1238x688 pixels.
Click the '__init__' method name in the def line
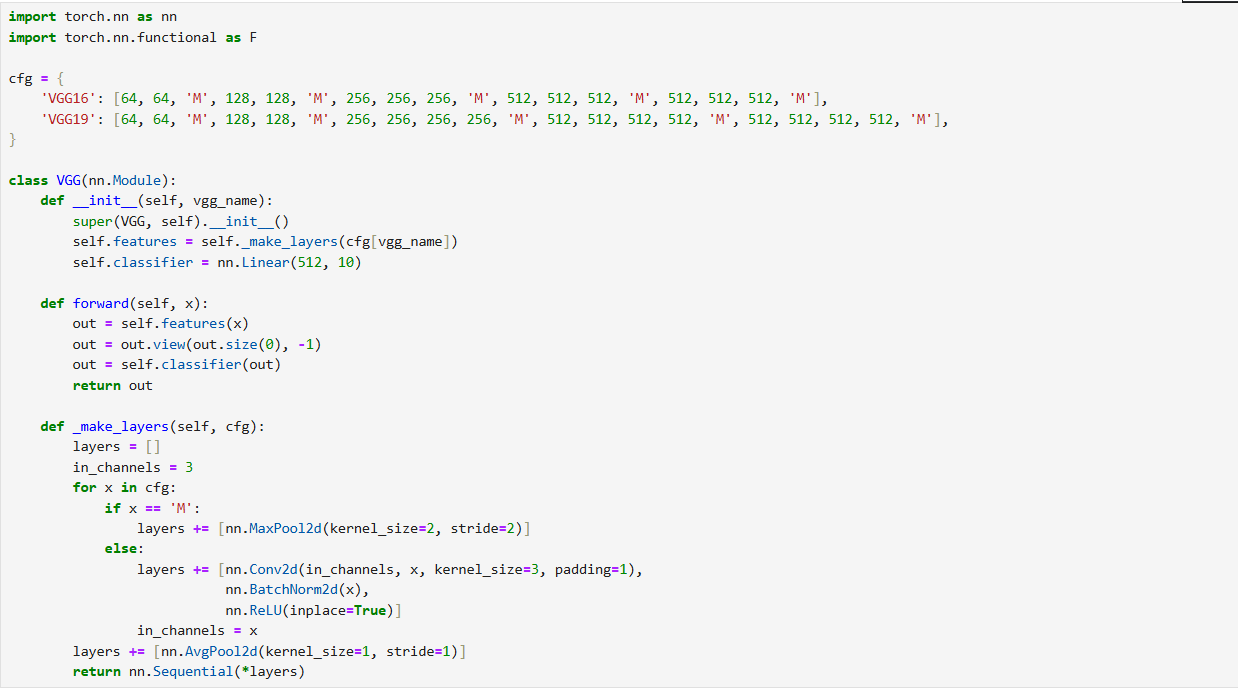click(x=105, y=201)
